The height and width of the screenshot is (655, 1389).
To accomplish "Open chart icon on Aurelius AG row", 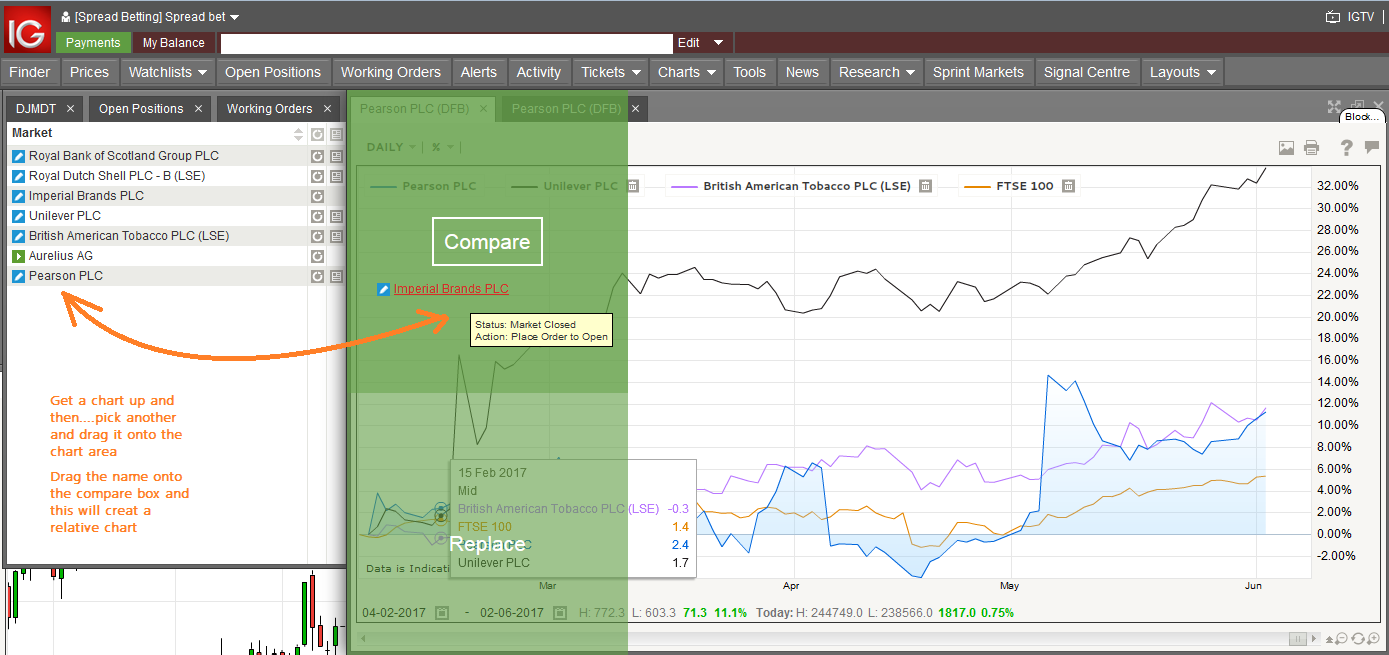I will click(317, 256).
